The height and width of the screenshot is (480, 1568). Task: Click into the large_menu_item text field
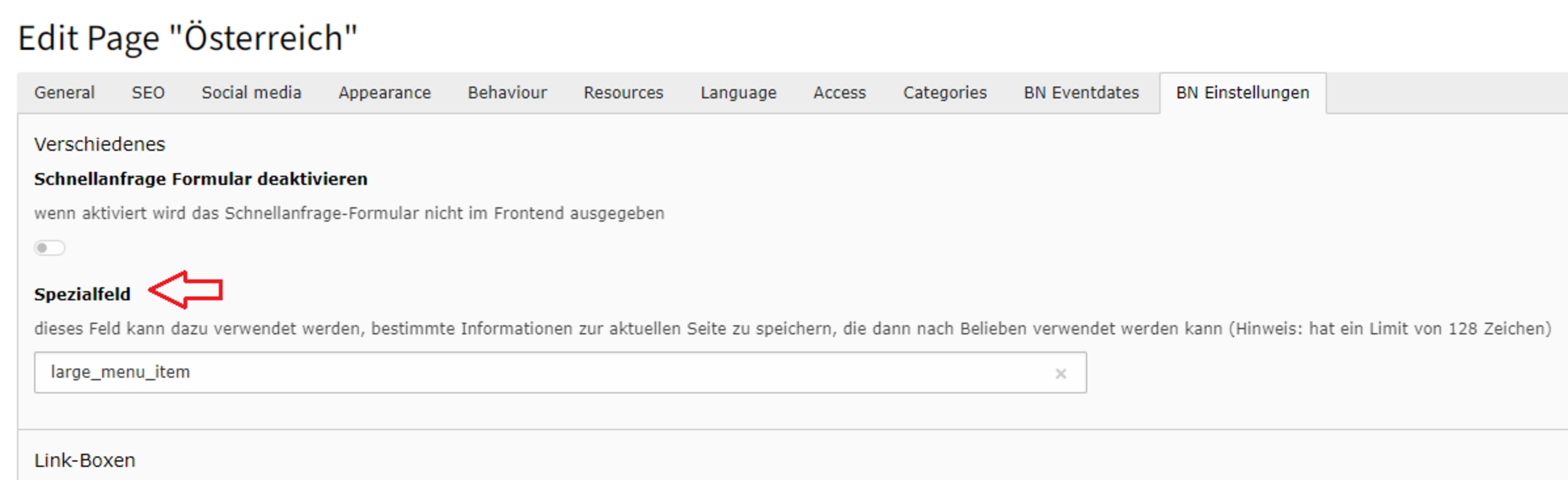tap(539, 372)
